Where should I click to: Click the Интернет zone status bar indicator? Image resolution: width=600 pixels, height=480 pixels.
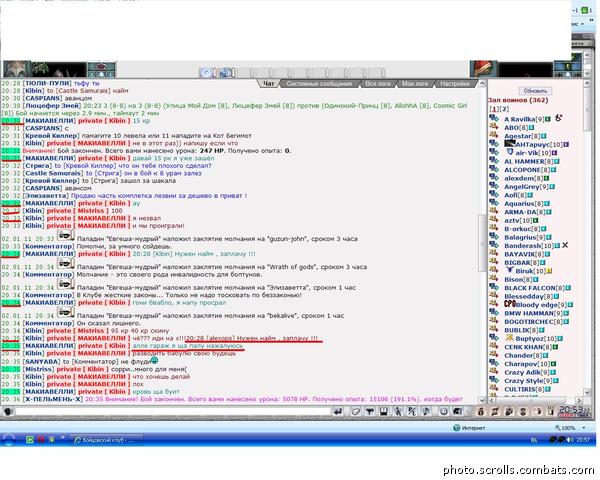coord(469,428)
